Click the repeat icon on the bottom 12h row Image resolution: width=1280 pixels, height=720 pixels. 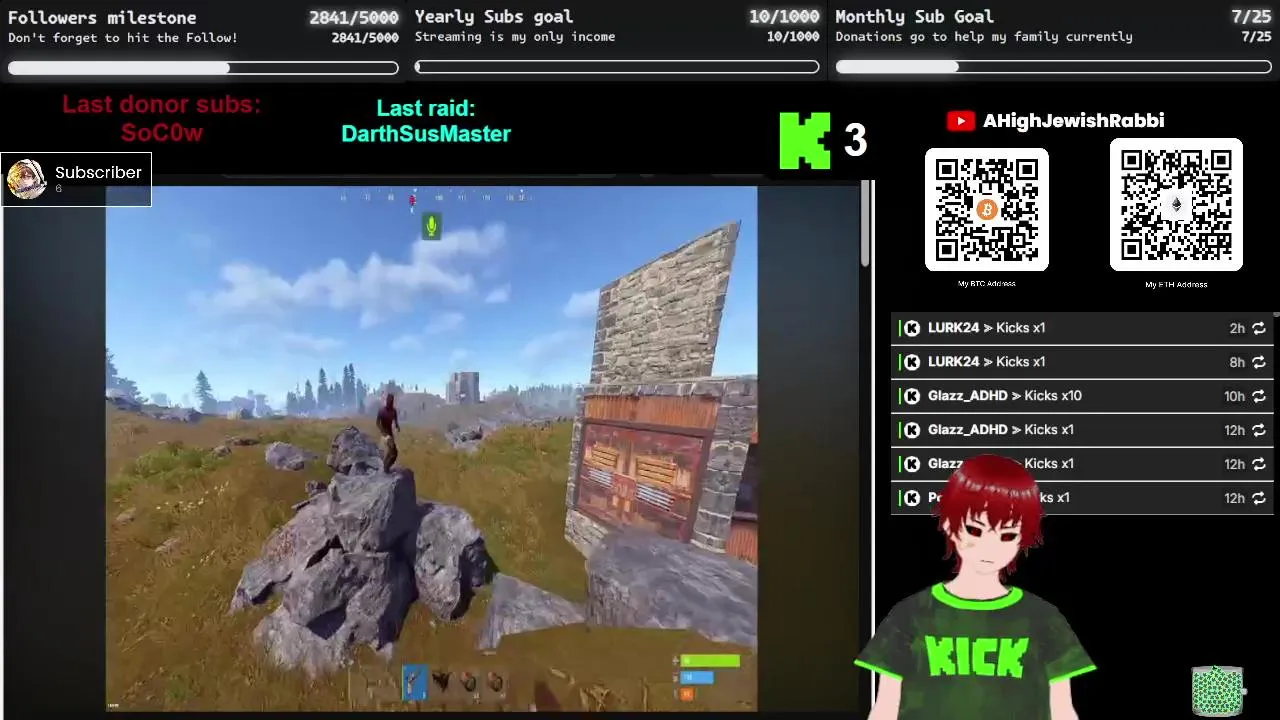tap(1259, 498)
